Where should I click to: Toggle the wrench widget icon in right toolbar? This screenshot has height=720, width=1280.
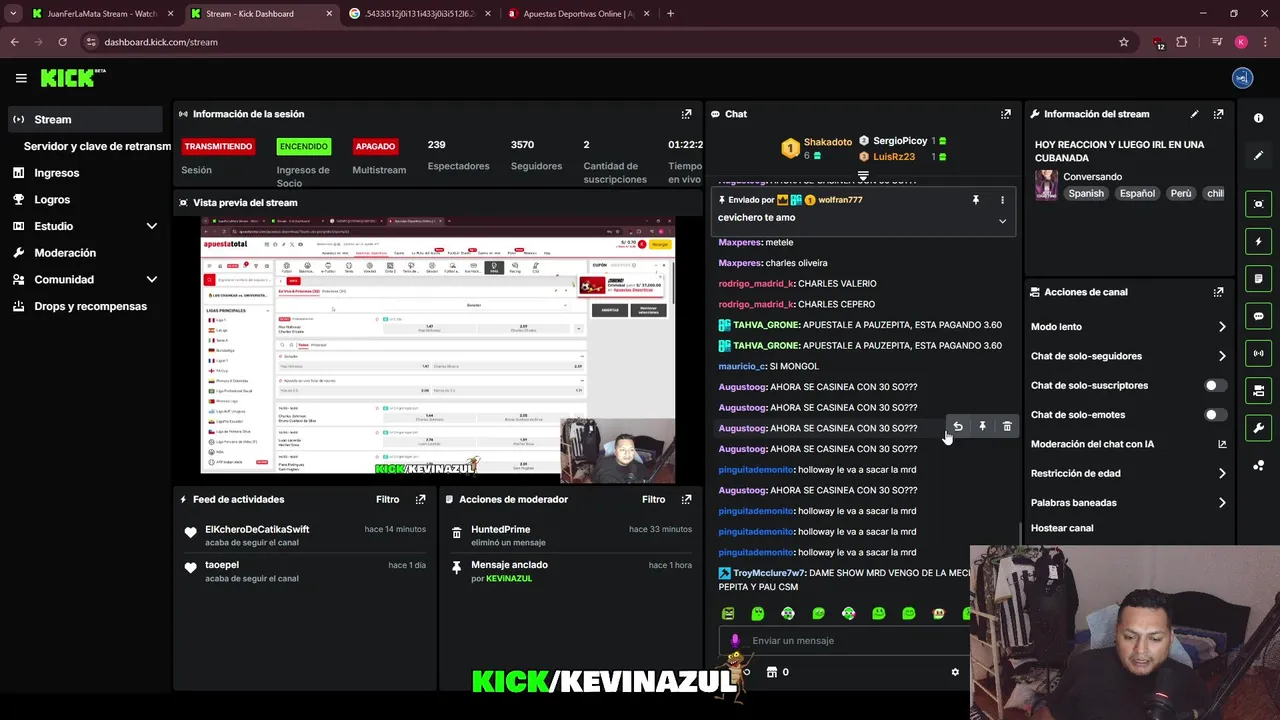click(1258, 428)
